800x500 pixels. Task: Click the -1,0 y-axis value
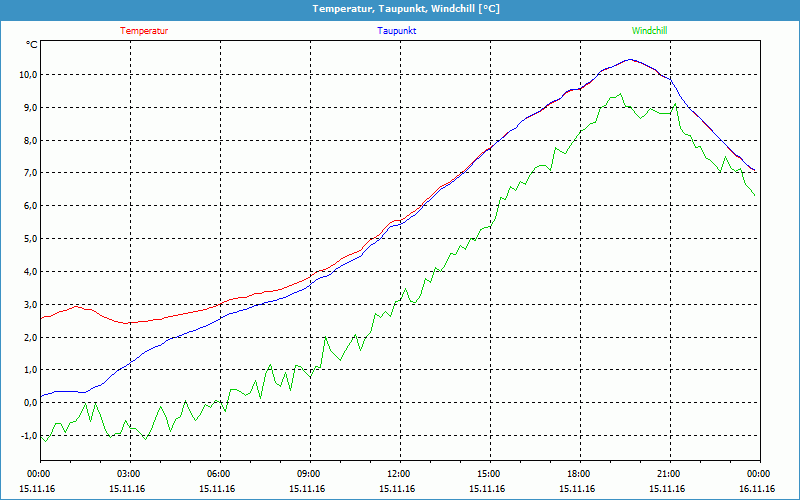(26, 436)
